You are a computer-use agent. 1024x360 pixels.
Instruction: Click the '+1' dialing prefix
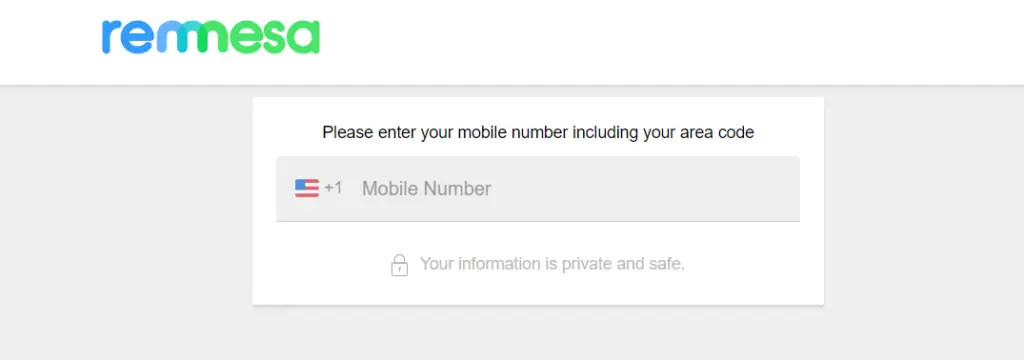pos(333,188)
